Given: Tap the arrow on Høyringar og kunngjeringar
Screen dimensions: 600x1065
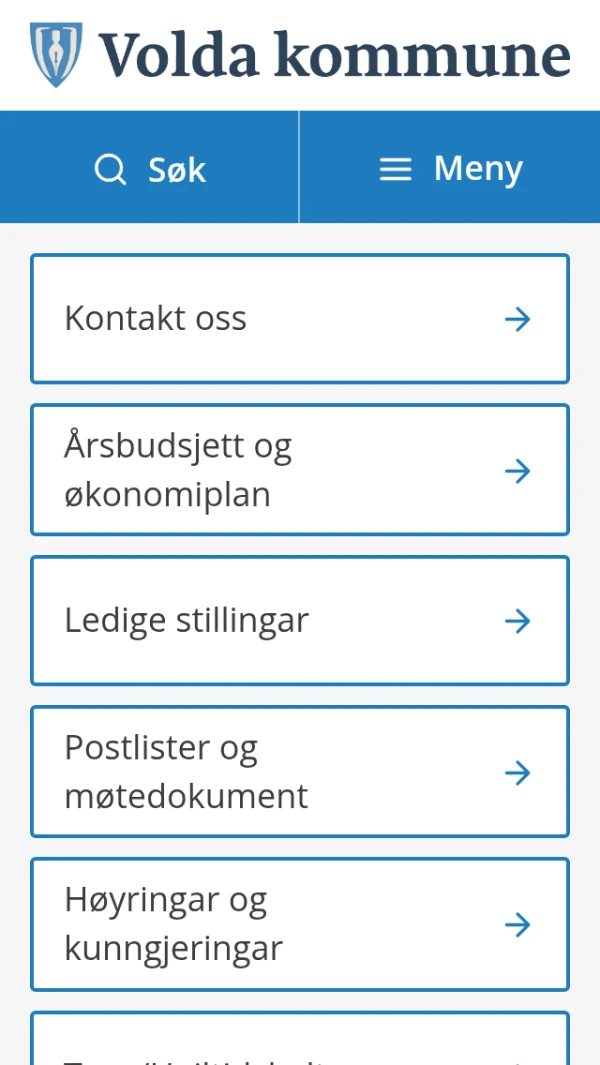Looking at the screenshot, I should pos(517,924).
